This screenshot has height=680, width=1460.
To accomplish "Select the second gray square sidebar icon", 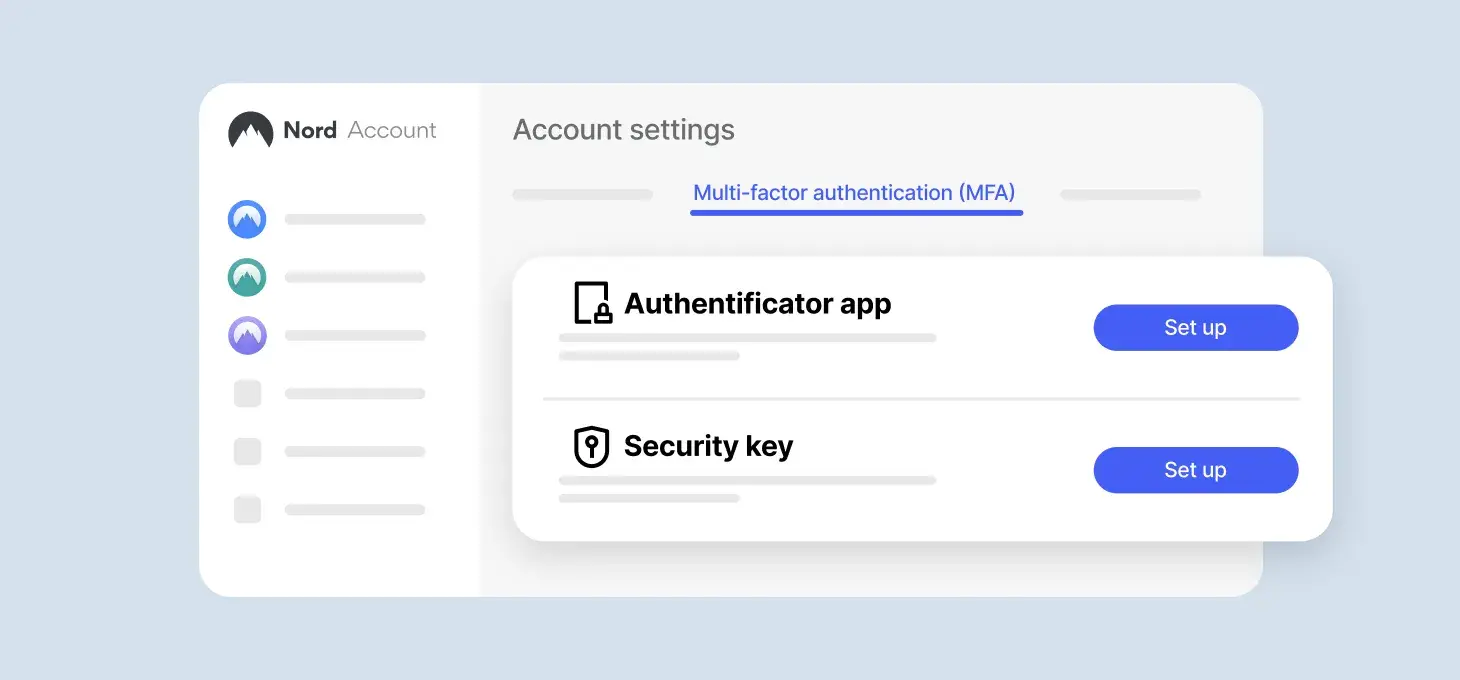I will [x=247, y=451].
